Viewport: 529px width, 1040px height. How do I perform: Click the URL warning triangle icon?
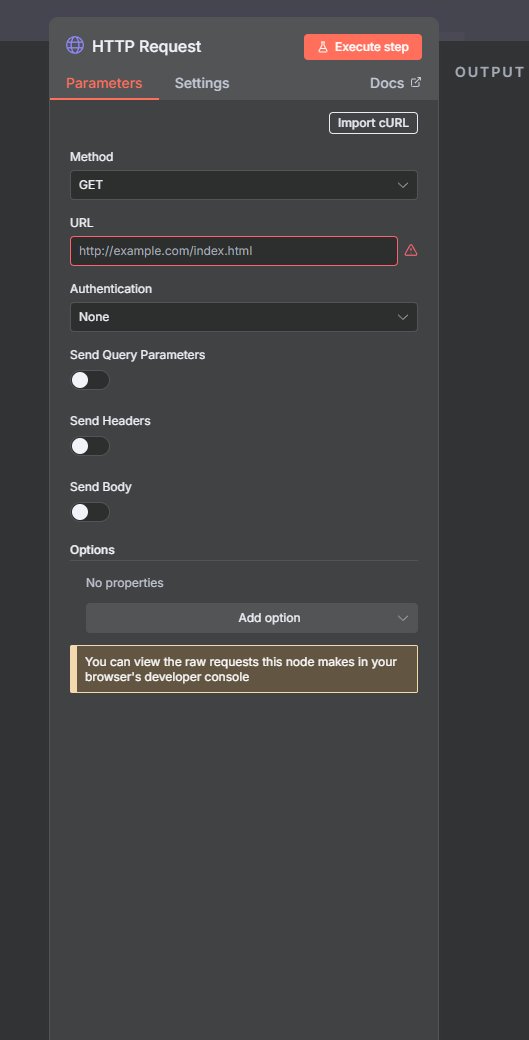click(x=411, y=250)
